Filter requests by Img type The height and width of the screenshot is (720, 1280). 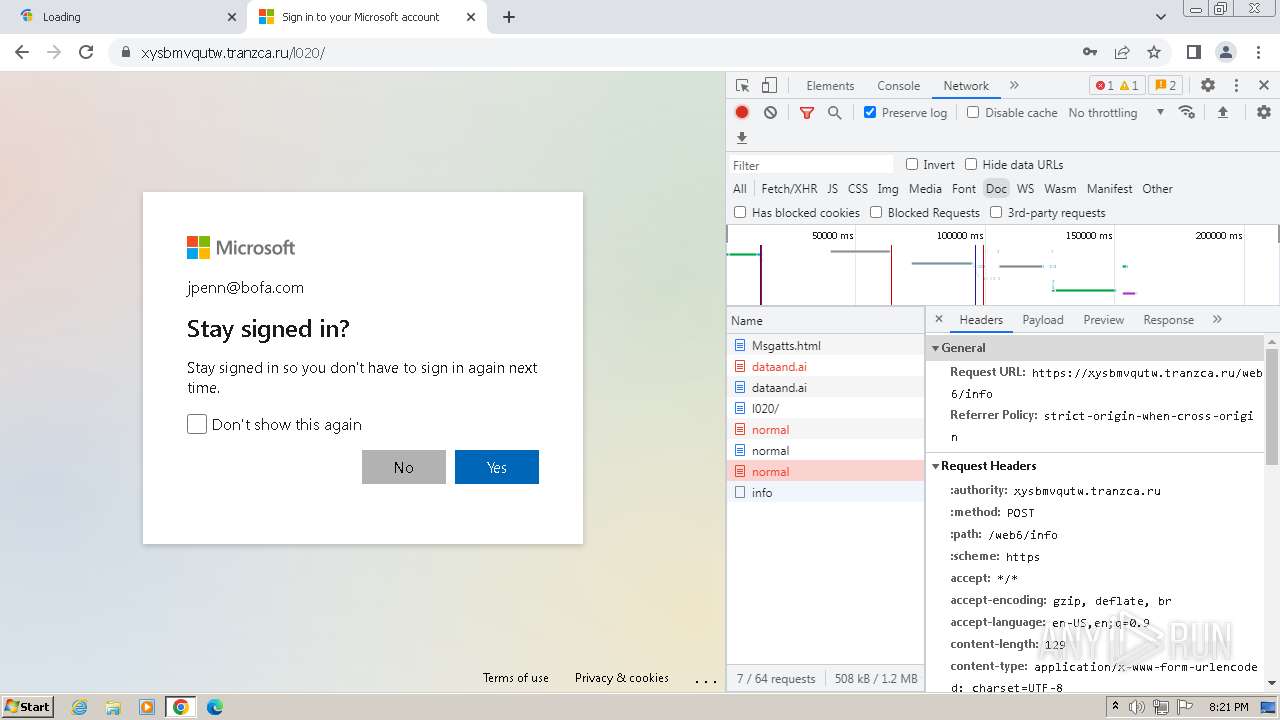(888, 188)
